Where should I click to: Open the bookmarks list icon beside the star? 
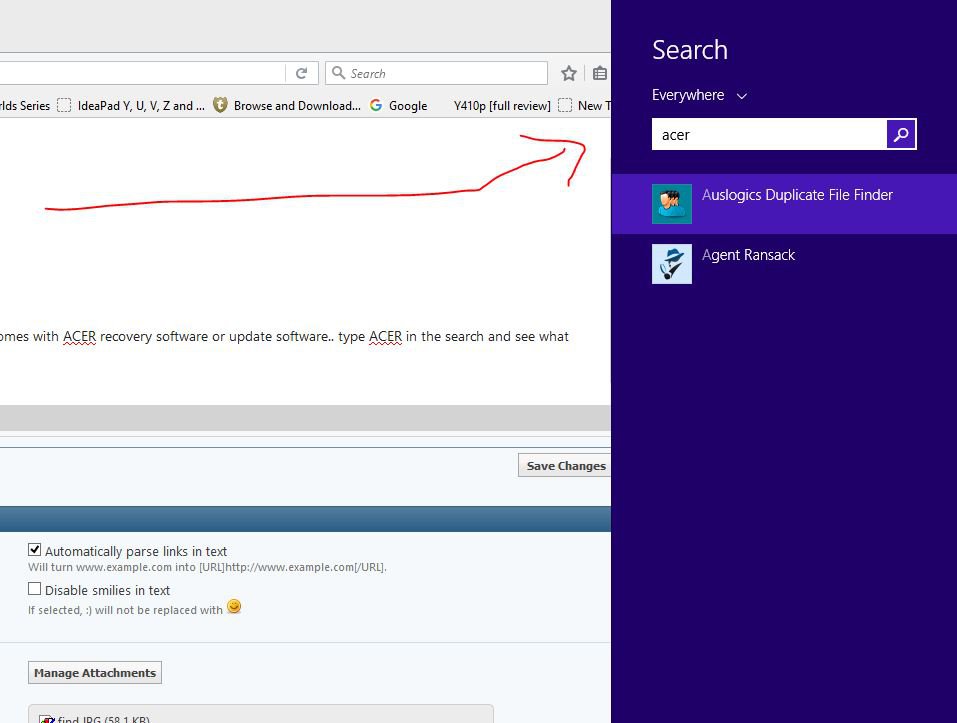(599, 73)
